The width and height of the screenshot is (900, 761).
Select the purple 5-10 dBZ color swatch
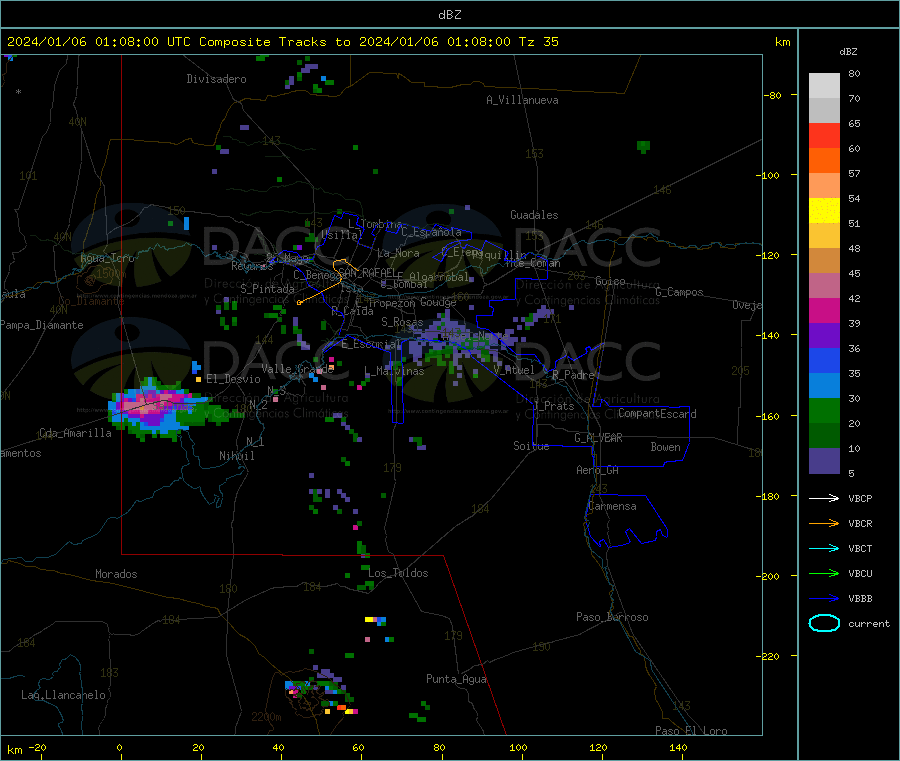824,461
